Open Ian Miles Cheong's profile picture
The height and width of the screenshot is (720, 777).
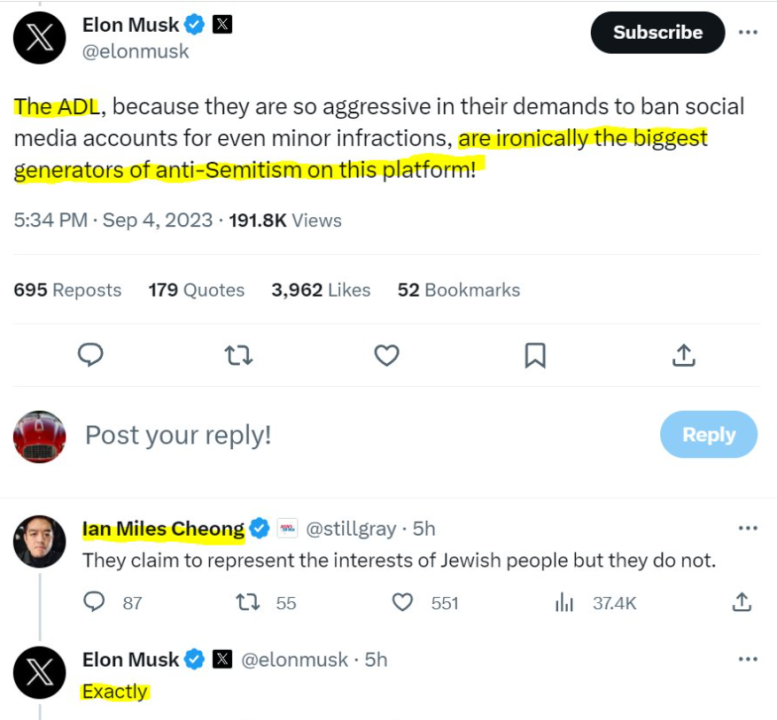tap(40, 543)
